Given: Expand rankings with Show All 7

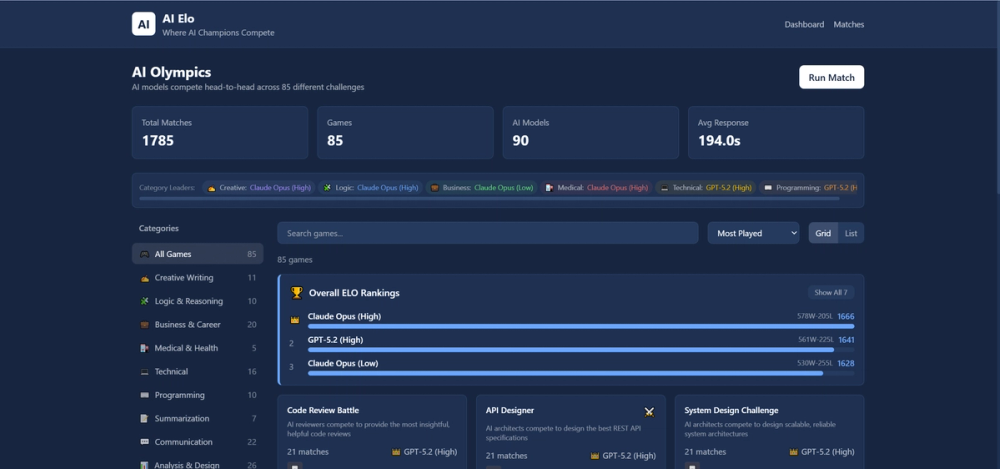Looking at the screenshot, I should point(830,292).
